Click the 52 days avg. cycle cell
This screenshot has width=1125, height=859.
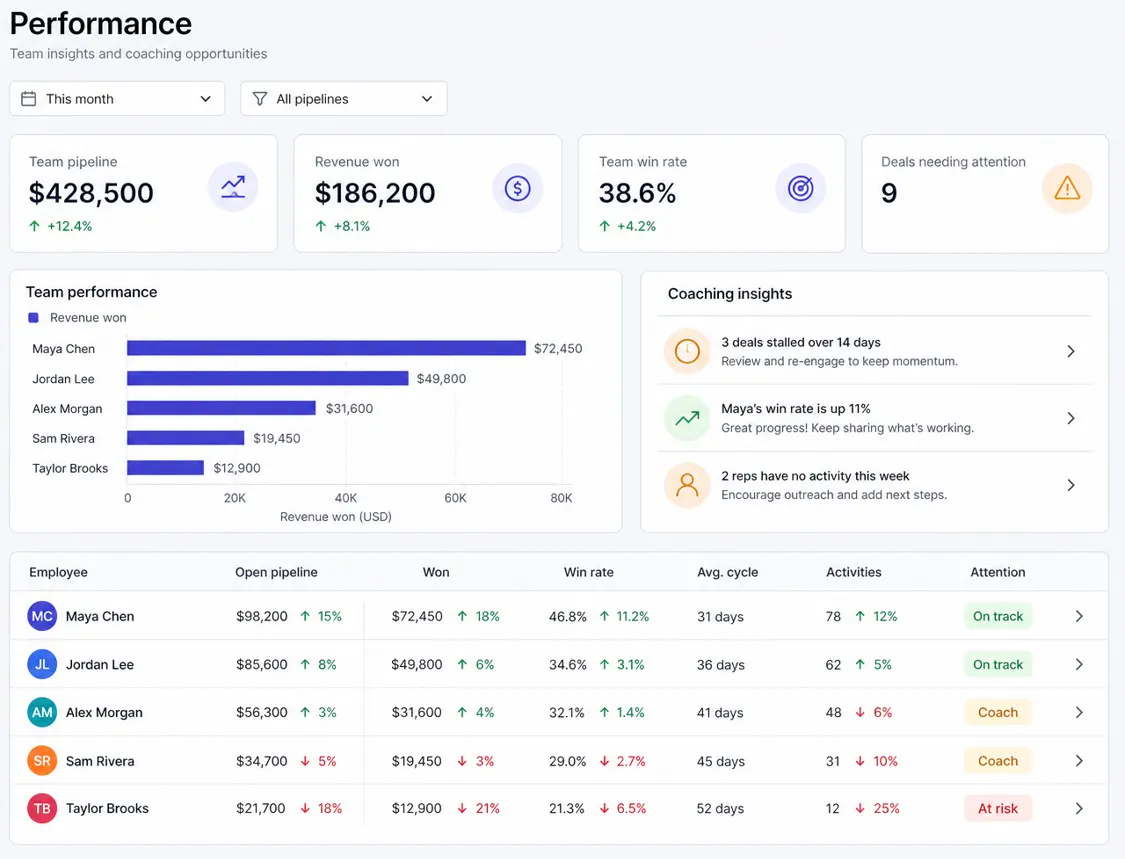pyautogui.click(x=720, y=809)
